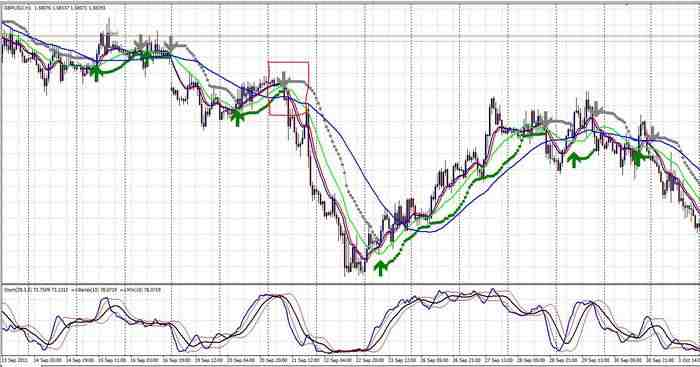Select the rightmost gray down arrow on the chart
The image size is (700, 367).
pyautogui.click(x=653, y=133)
